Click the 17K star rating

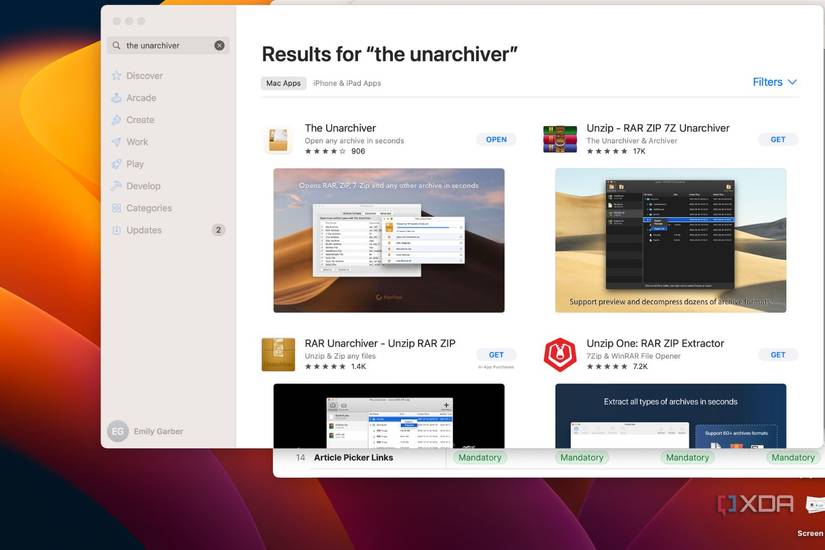tap(616, 151)
